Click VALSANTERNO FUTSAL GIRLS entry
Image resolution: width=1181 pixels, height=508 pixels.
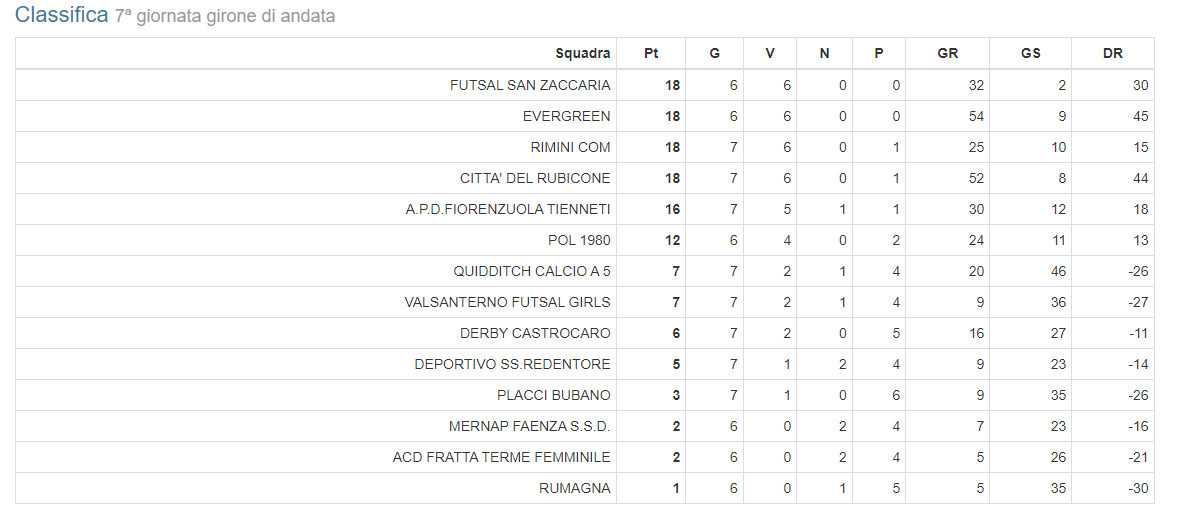508,302
